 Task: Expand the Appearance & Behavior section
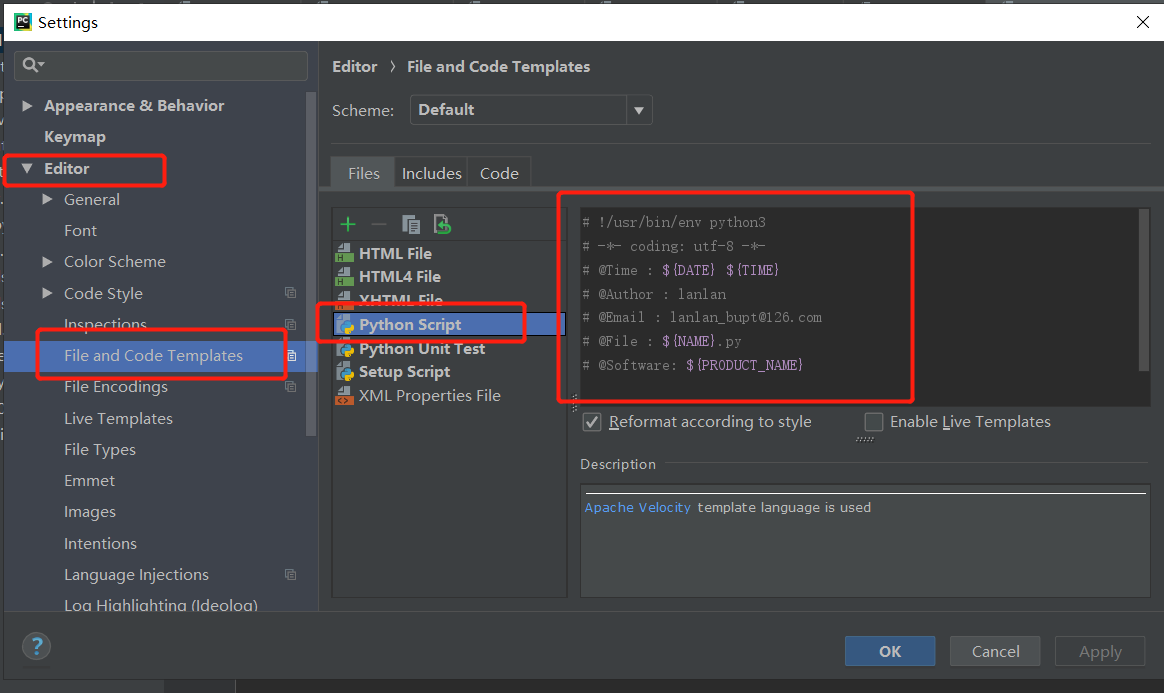[26, 104]
